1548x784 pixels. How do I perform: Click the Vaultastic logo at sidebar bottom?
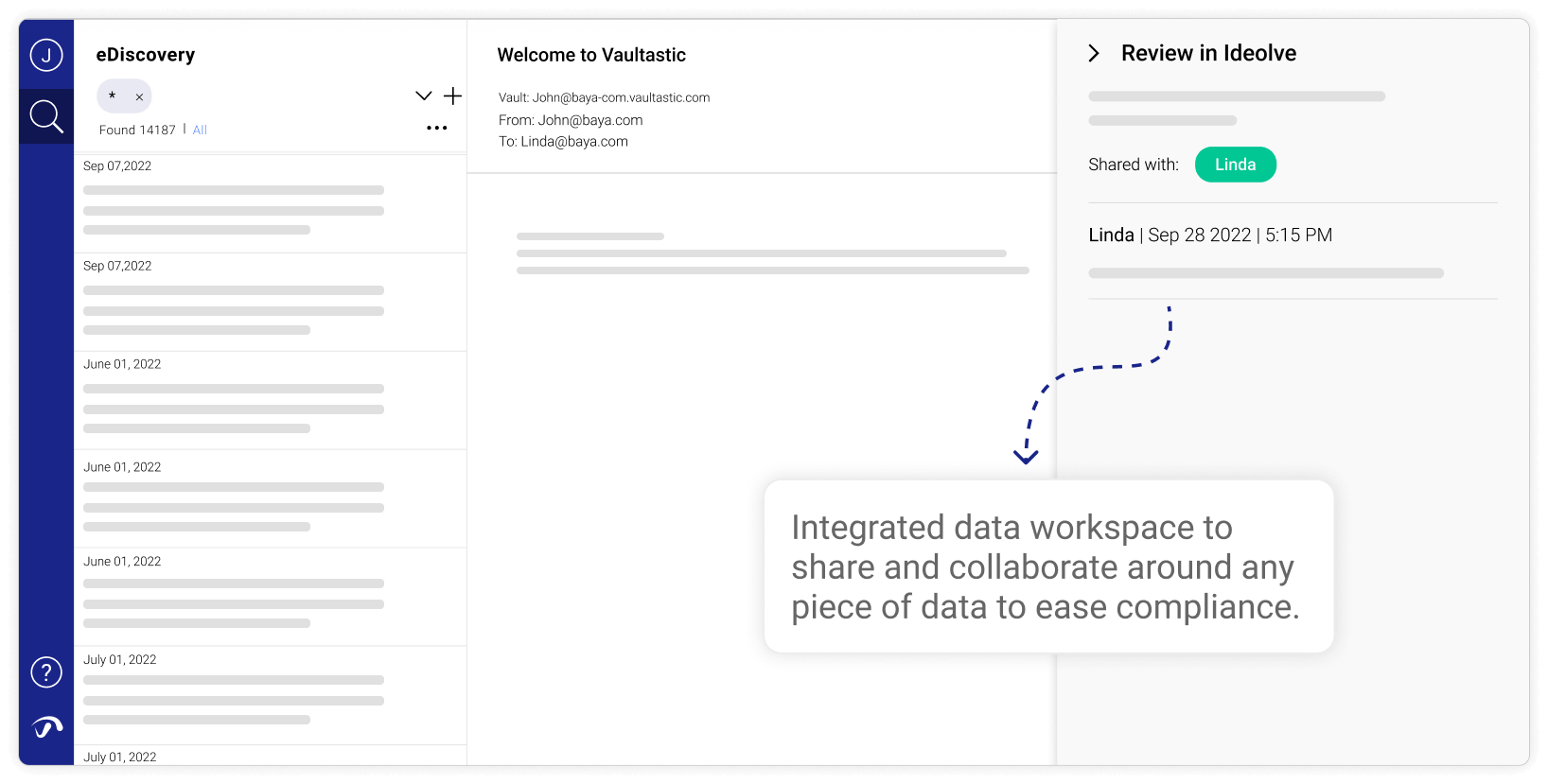coord(45,726)
